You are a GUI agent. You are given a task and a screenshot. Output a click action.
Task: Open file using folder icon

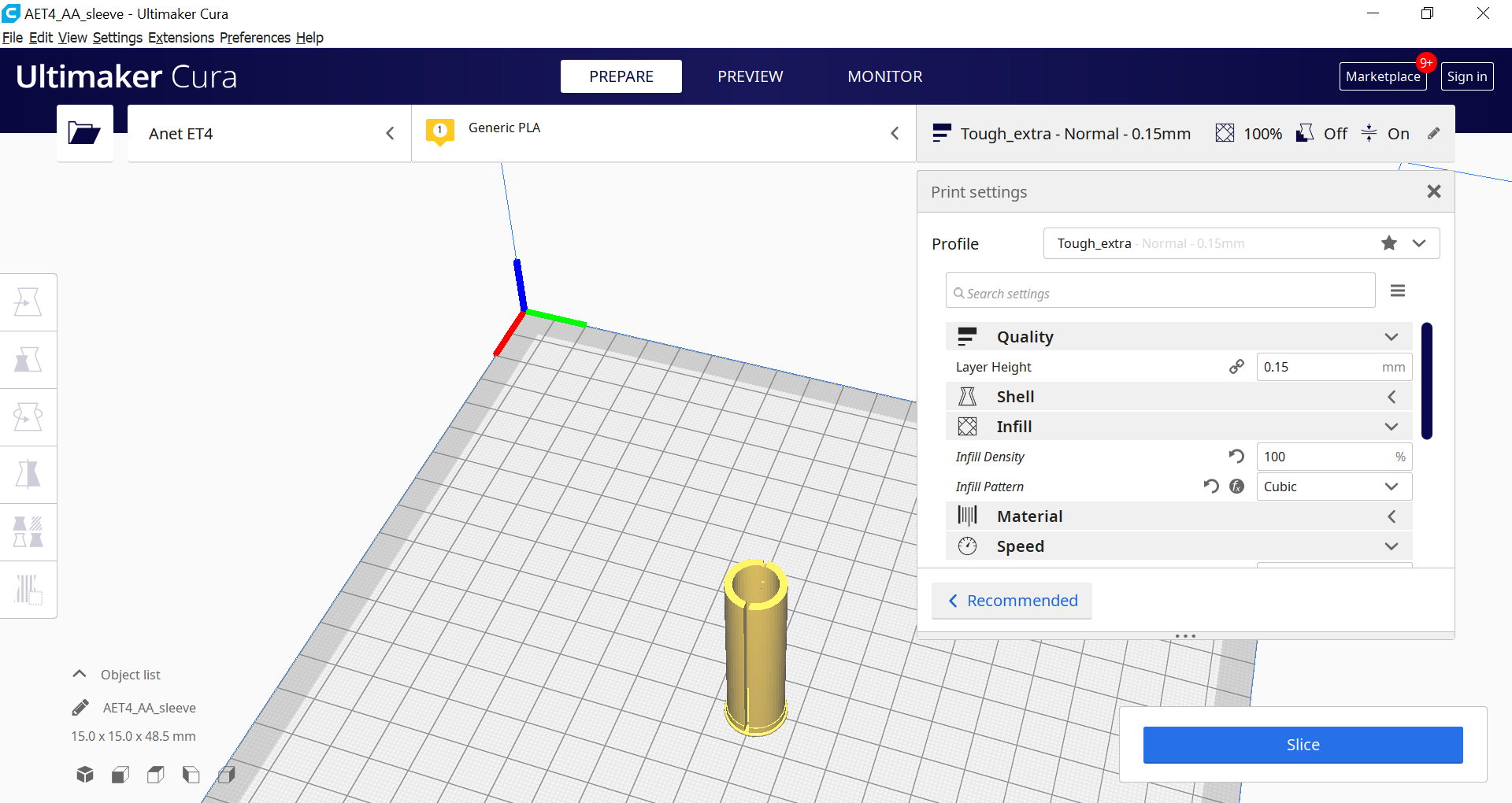84,133
